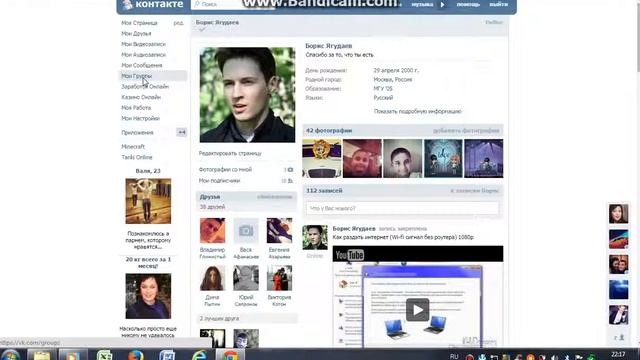Open friend Диана's avatar

(x=212, y=278)
